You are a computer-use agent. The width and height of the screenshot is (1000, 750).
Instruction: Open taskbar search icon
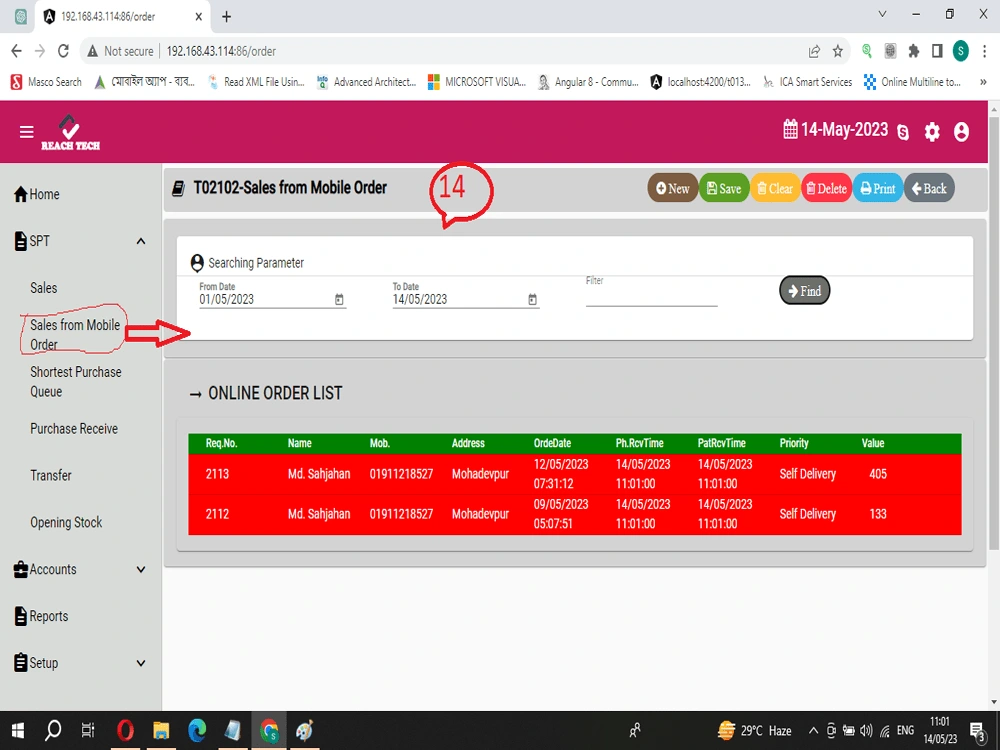click(x=53, y=730)
